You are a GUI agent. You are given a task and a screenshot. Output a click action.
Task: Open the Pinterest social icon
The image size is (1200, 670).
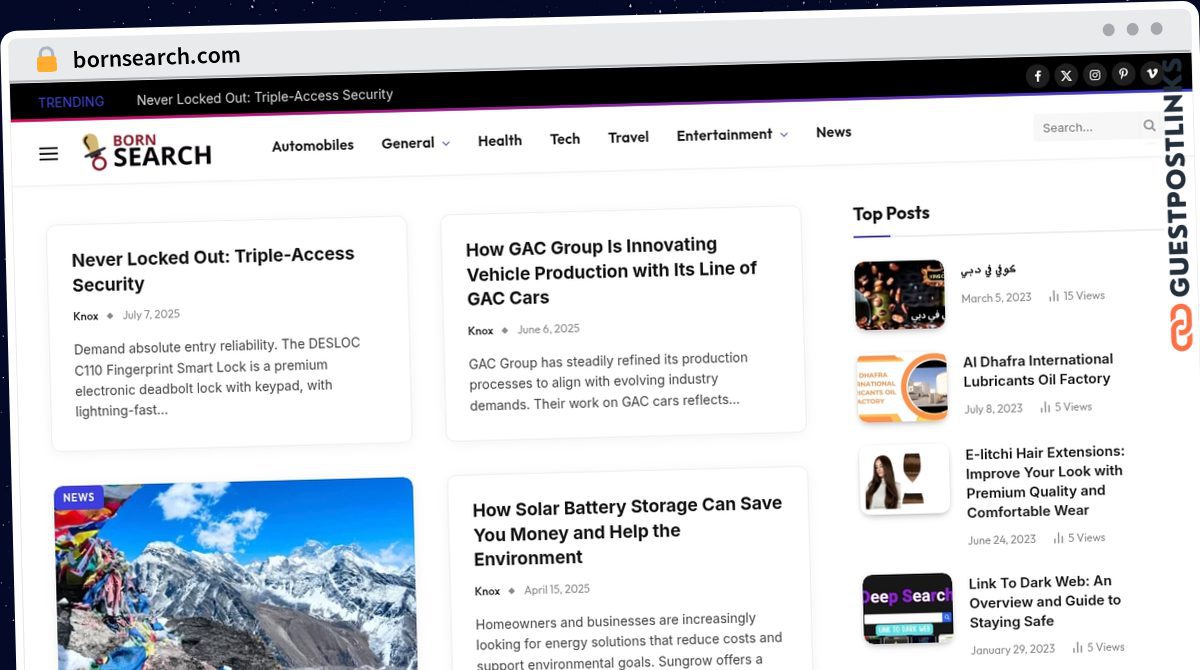[x=1123, y=74]
